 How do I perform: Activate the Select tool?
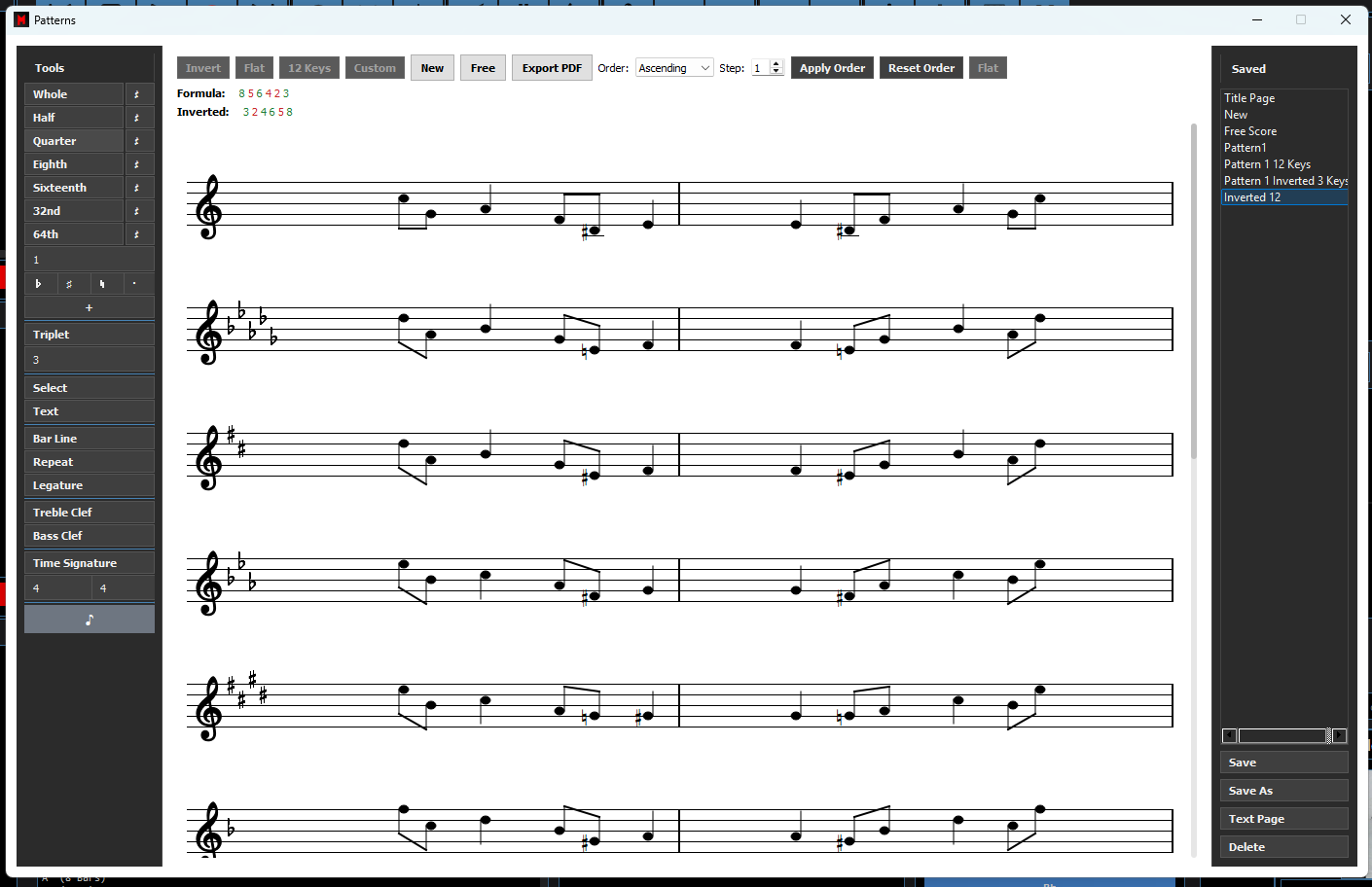[90, 388]
